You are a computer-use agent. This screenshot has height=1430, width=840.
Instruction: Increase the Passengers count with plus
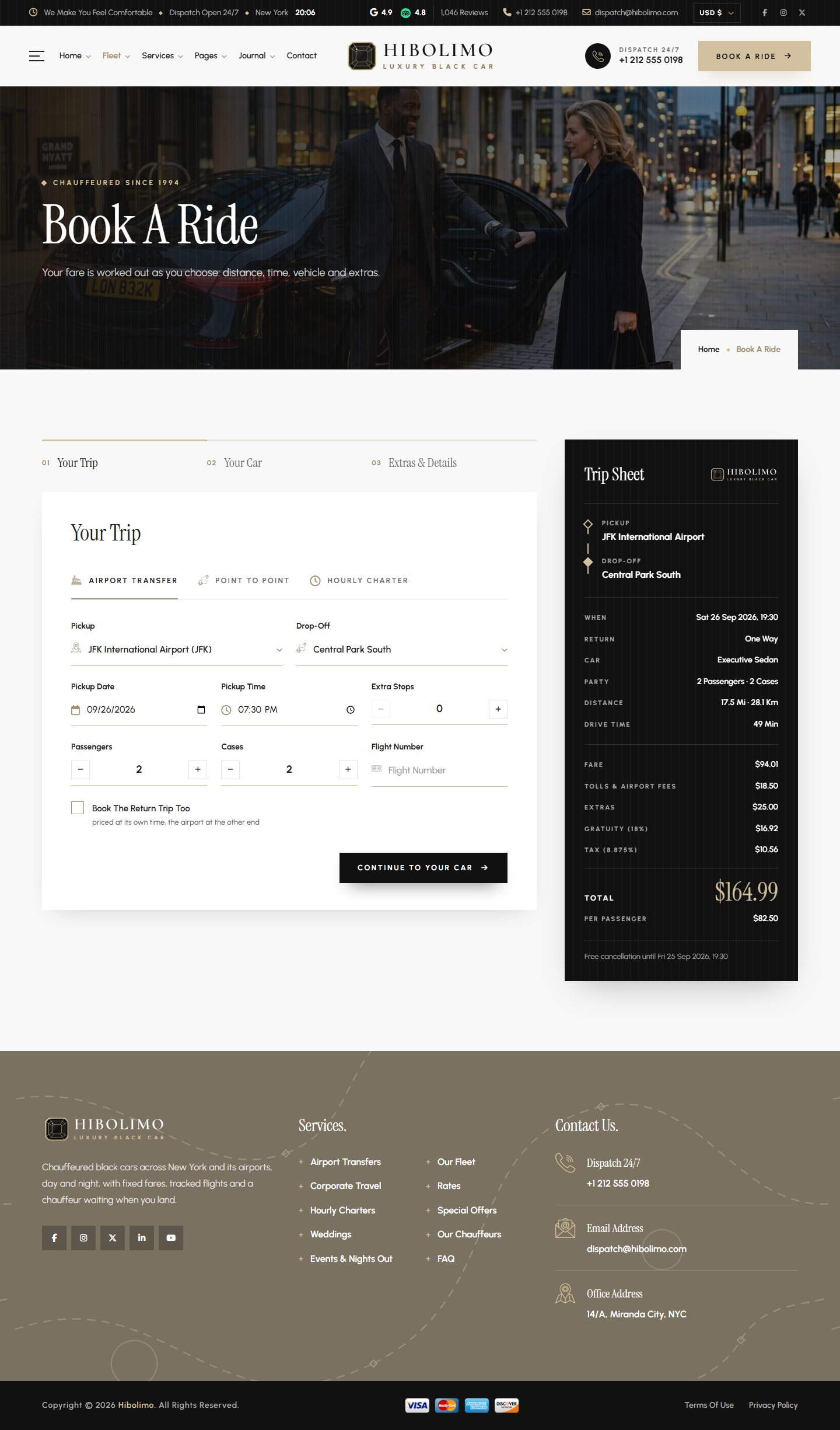(198, 769)
